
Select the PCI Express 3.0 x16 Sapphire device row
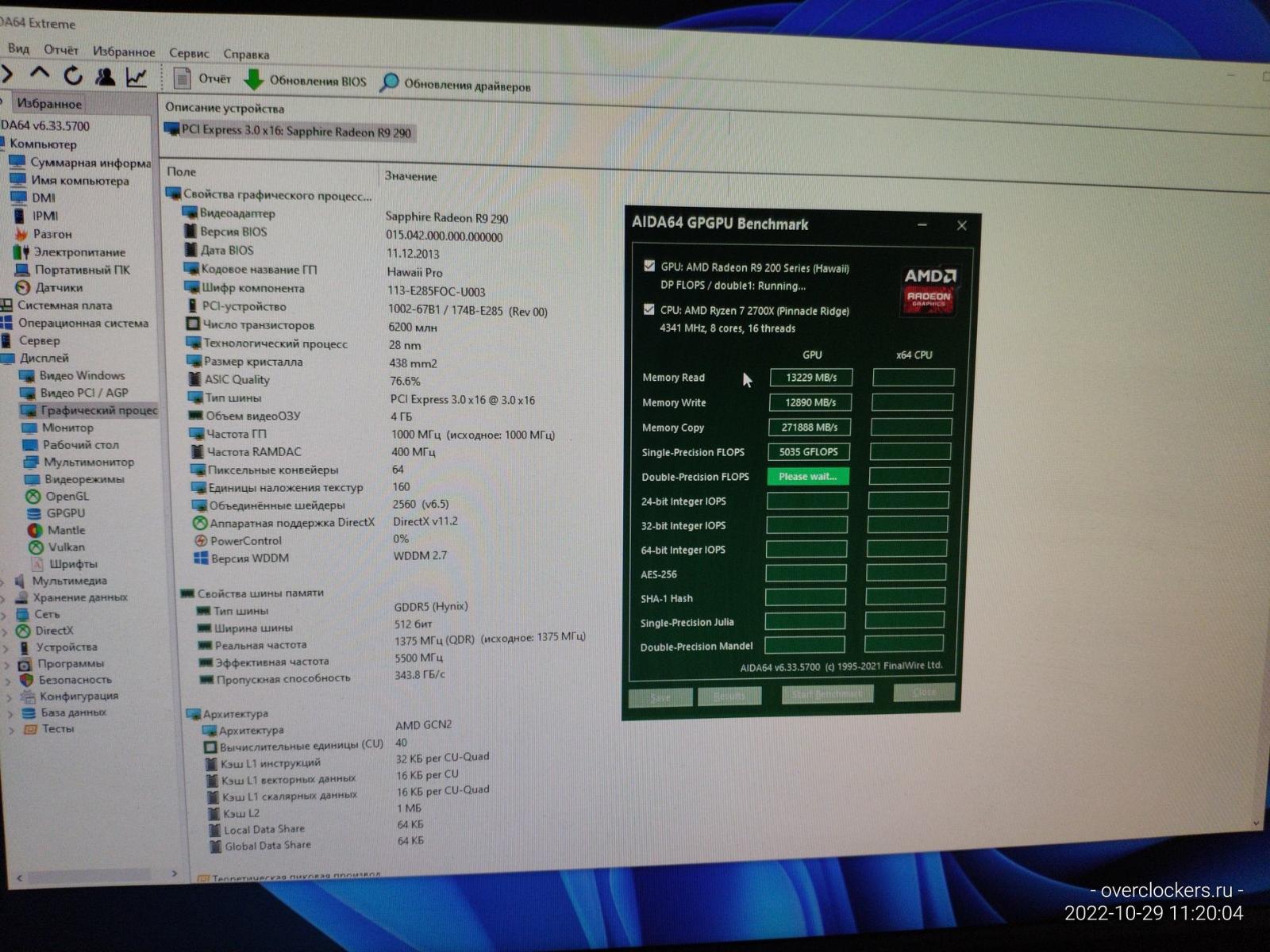pos(289,131)
